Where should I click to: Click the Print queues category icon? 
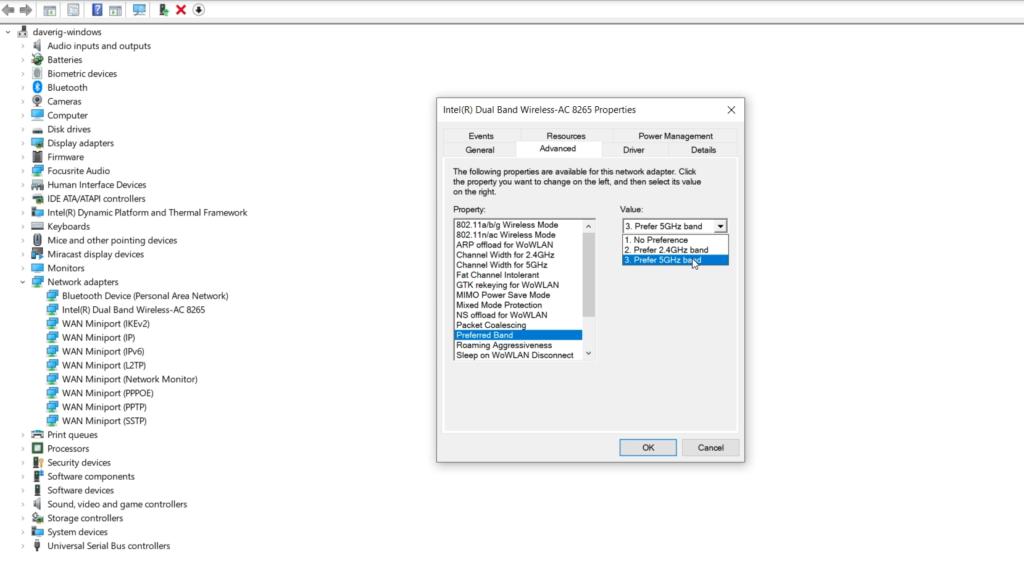[x=37, y=435]
